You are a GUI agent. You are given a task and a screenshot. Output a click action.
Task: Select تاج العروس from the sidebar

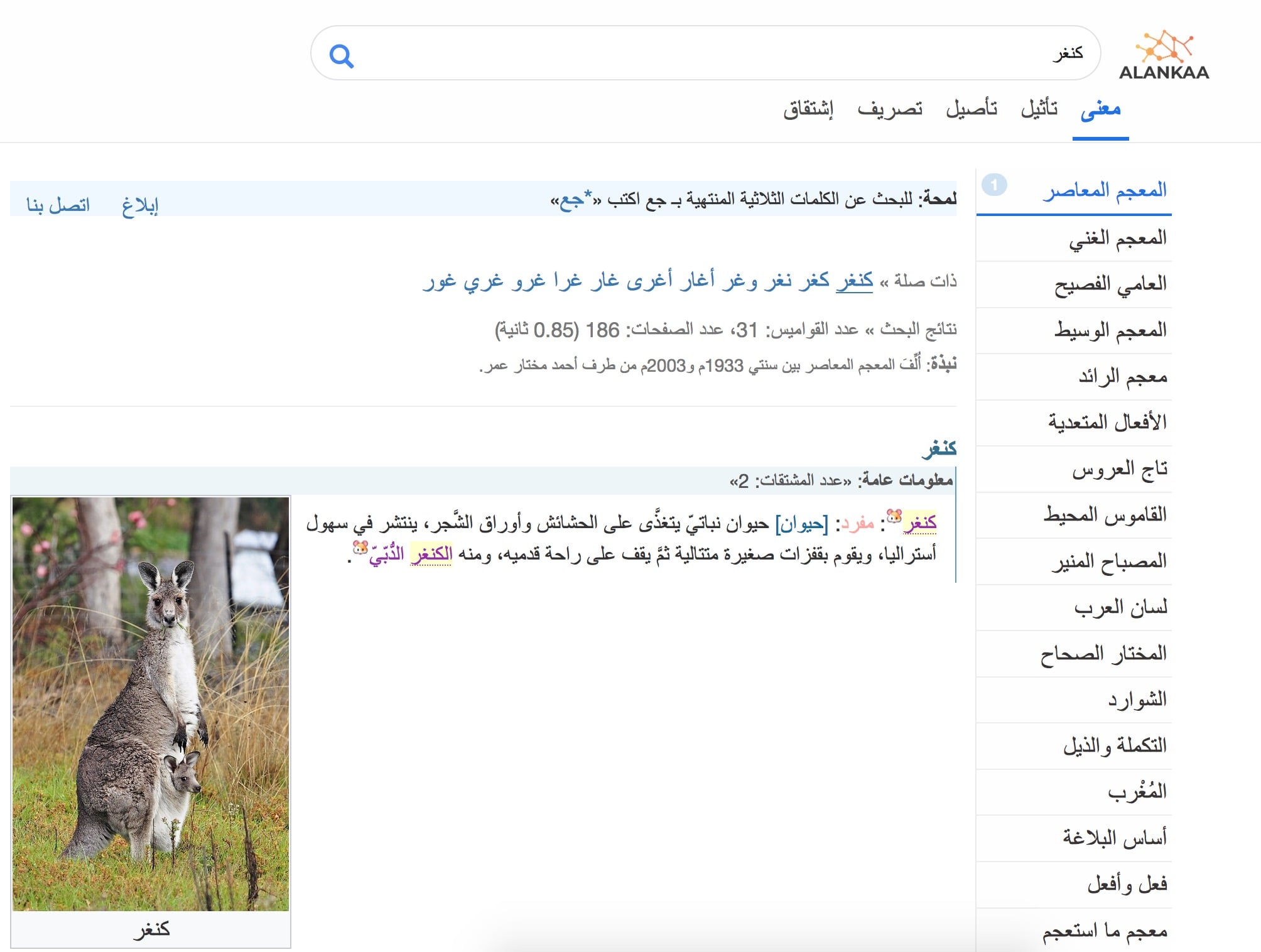(x=1120, y=469)
